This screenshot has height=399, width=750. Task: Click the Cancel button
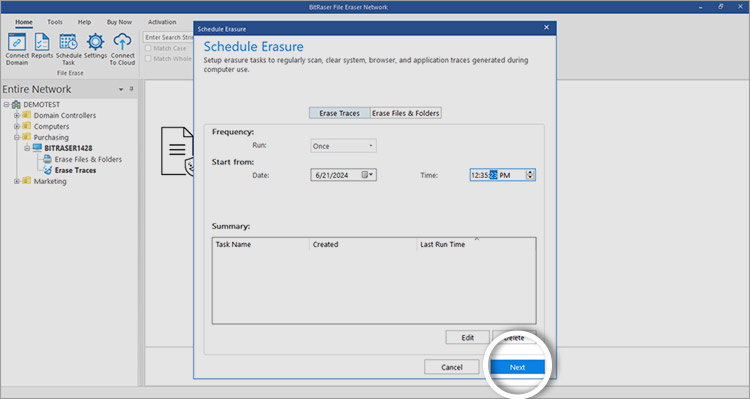tap(452, 367)
